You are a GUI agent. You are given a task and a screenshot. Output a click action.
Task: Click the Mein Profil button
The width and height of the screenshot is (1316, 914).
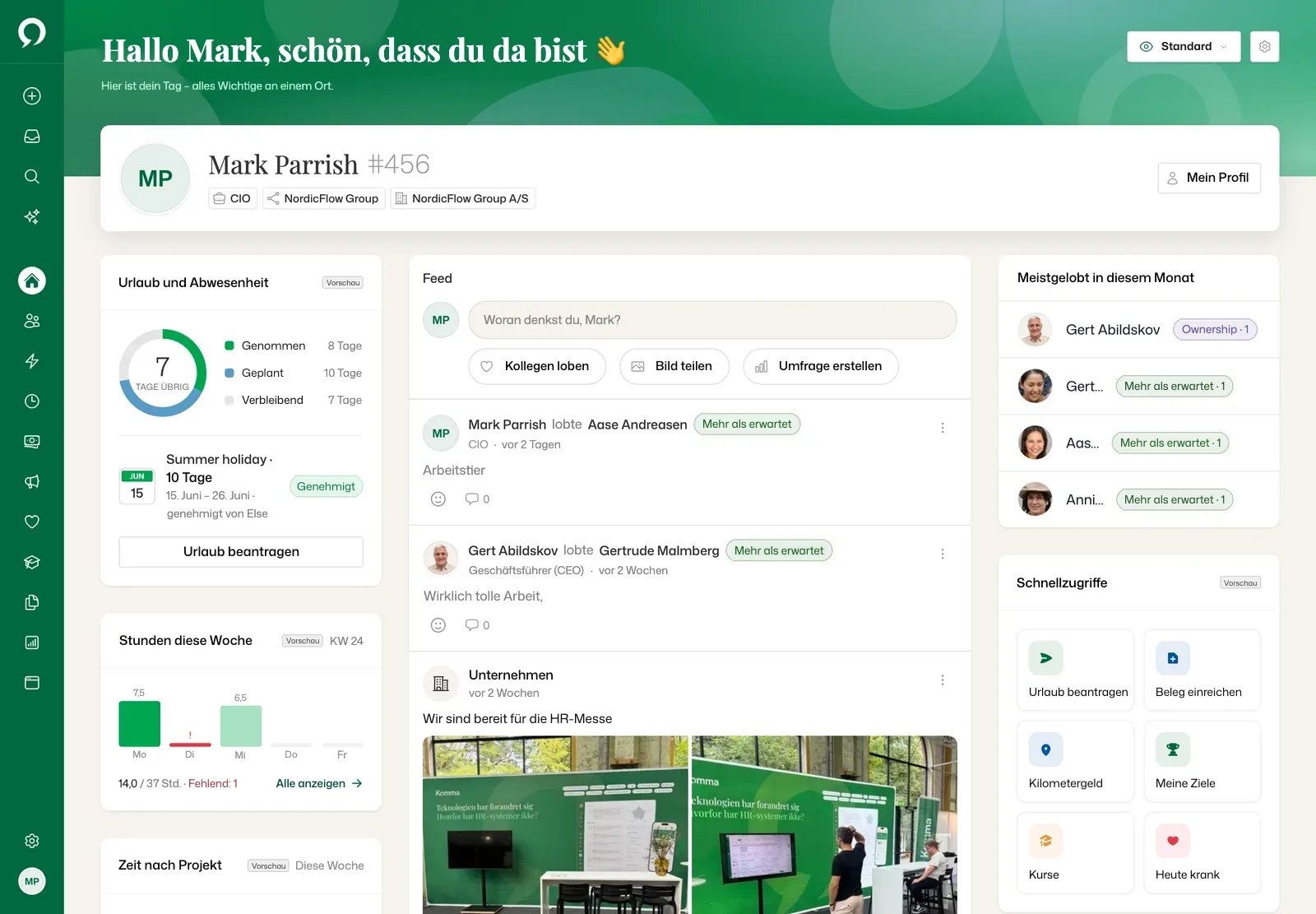click(1209, 178)
